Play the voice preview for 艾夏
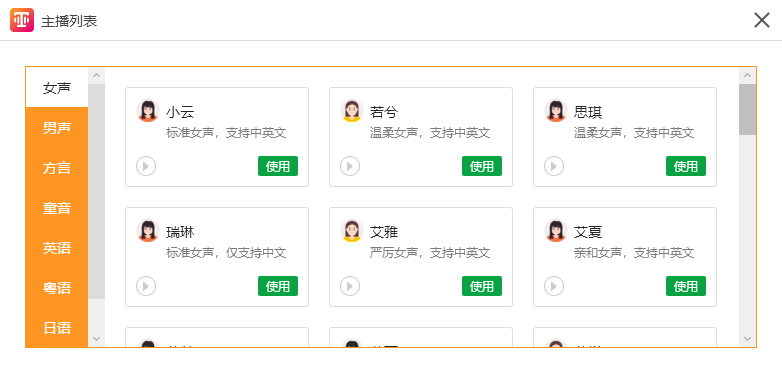The width and height of the screenshot is (782, 372). pos(554,286)
